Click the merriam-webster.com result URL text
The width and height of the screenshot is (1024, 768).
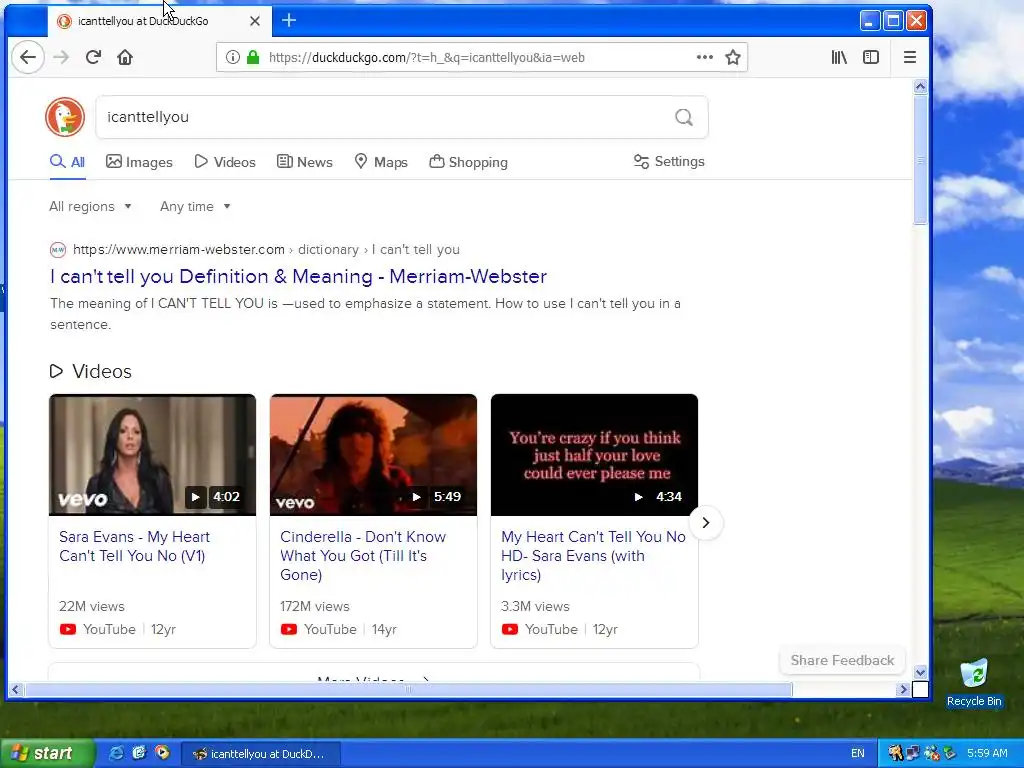179,249
